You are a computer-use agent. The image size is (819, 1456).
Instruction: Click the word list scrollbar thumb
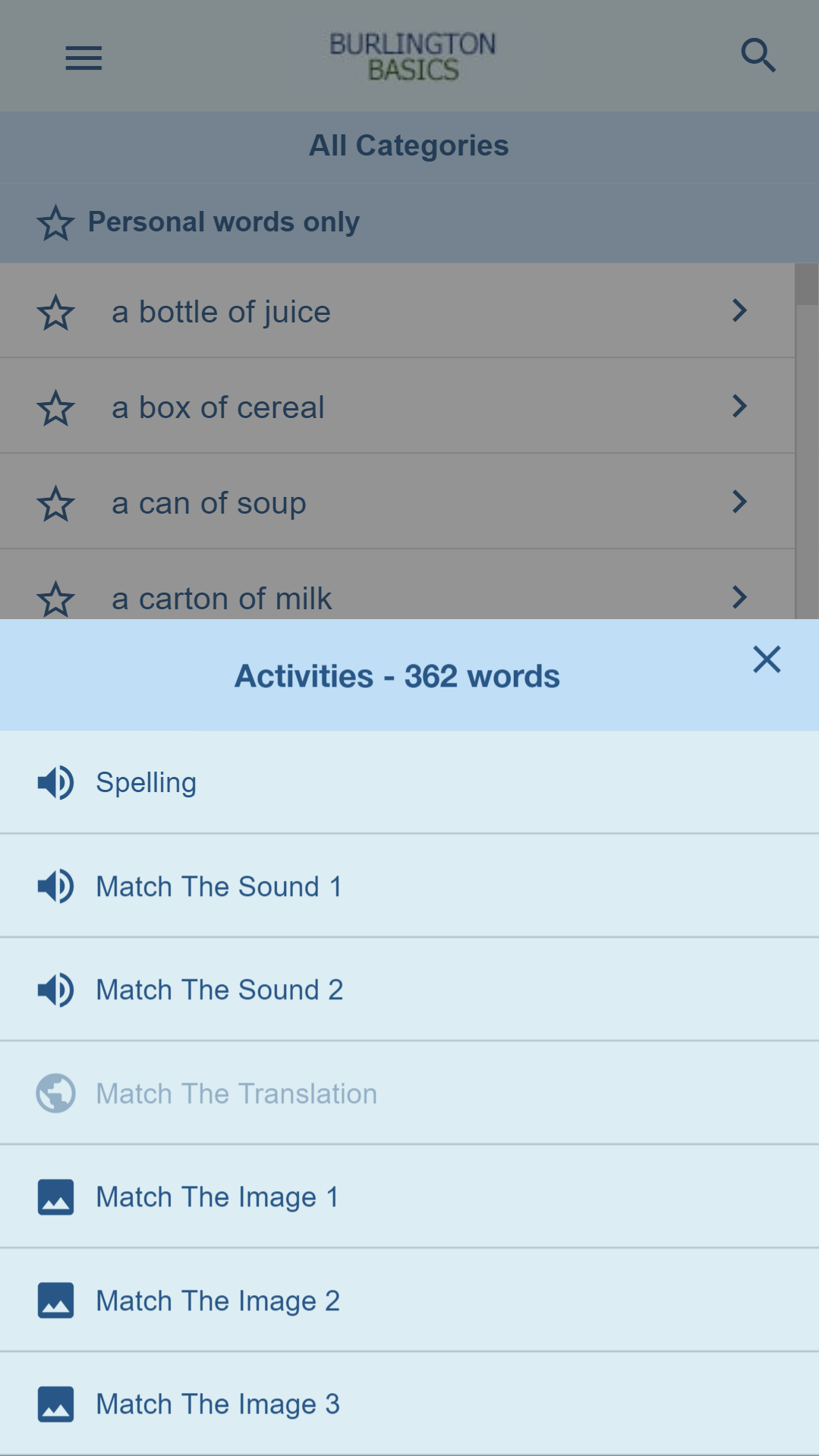(807, 285)
